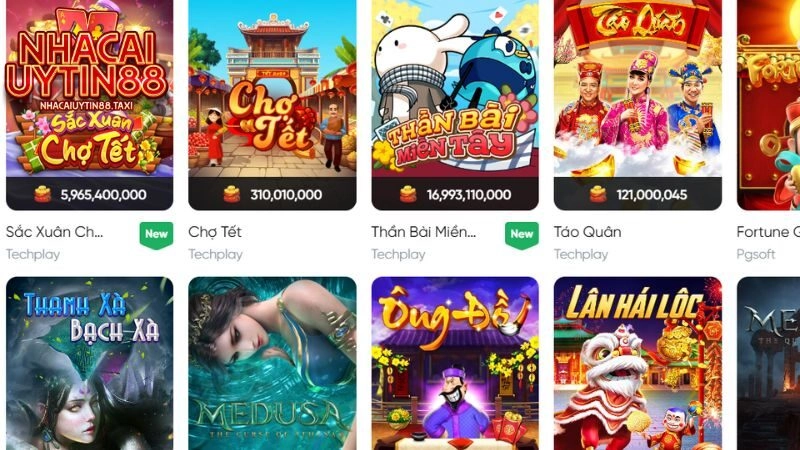The height and width of the screenshot is (450, 800).
Task: Click the Chợ Tết game title text
Action: point(215,232)
